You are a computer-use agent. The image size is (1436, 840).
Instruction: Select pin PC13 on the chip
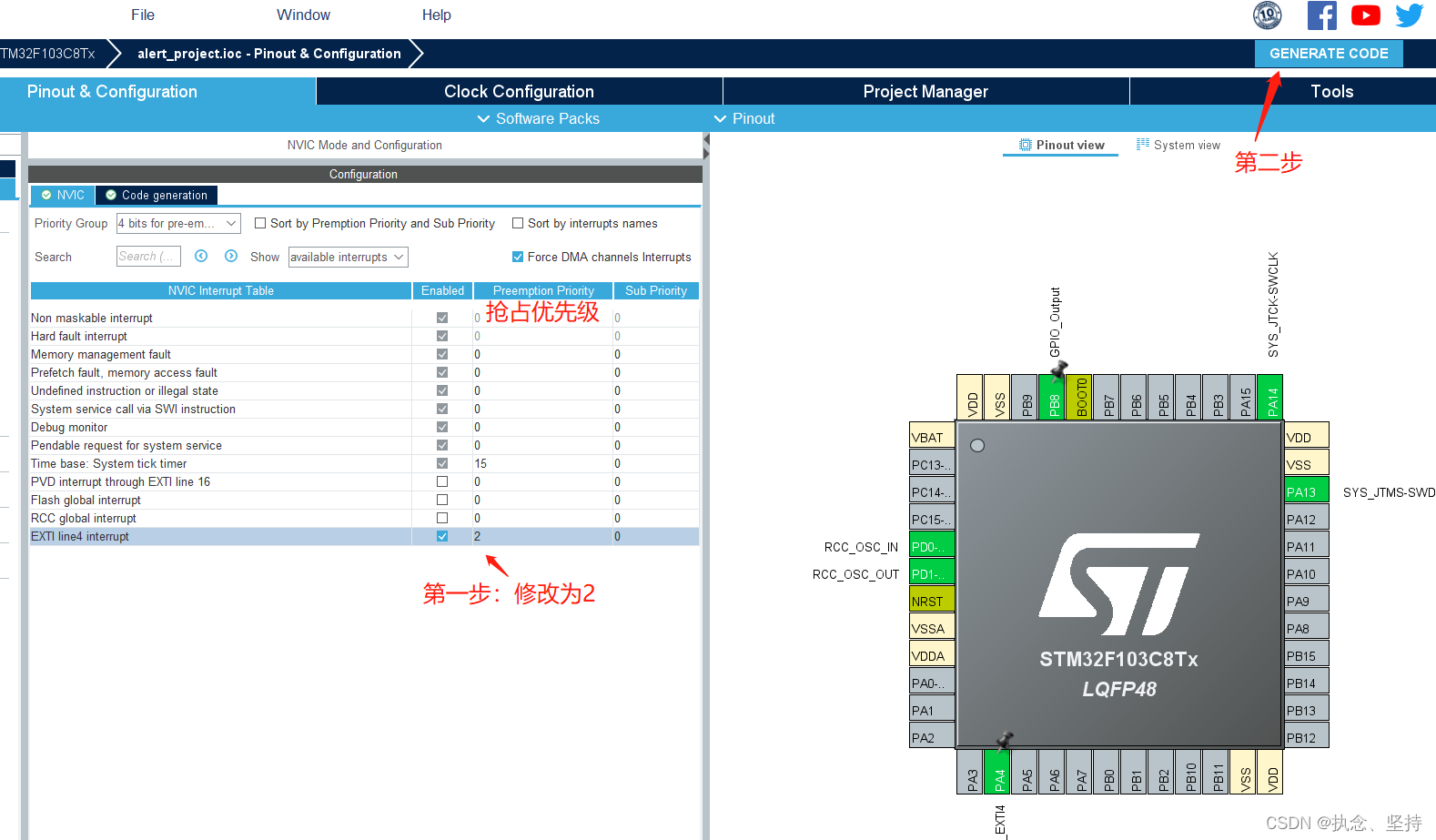932,464
